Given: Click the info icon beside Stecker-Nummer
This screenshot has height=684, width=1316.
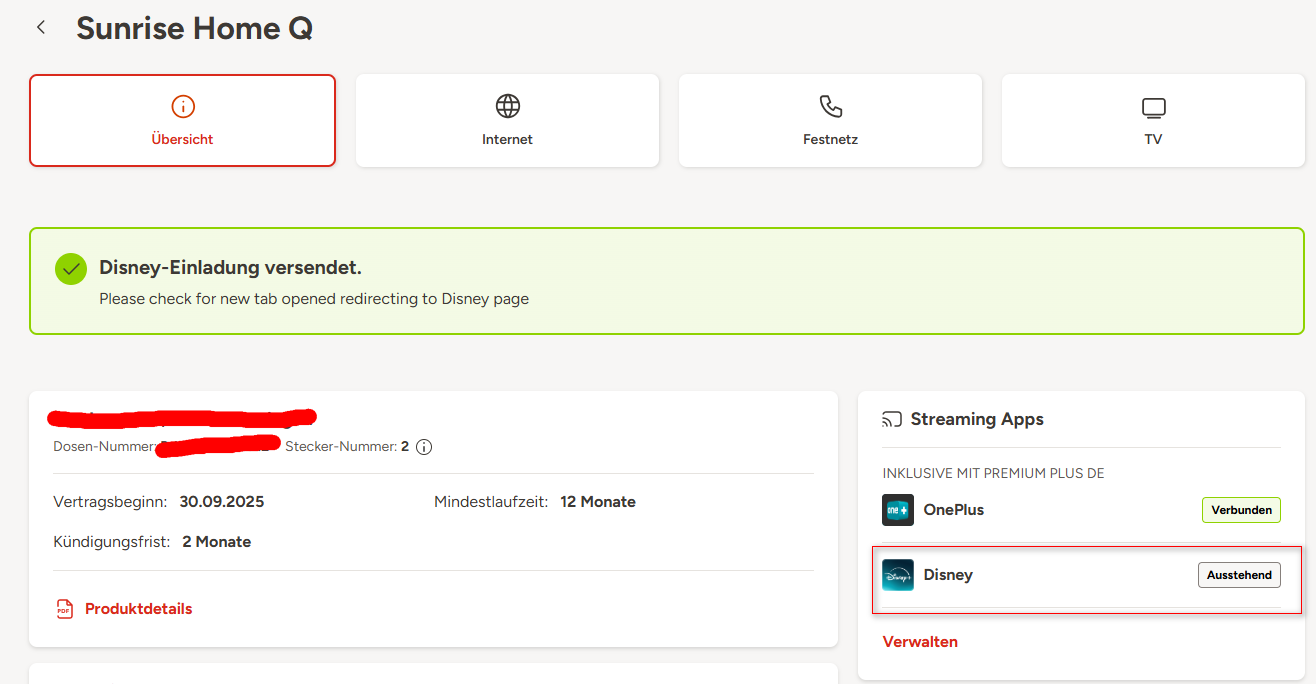Looking at the screenshot, I should click(424, 447).
